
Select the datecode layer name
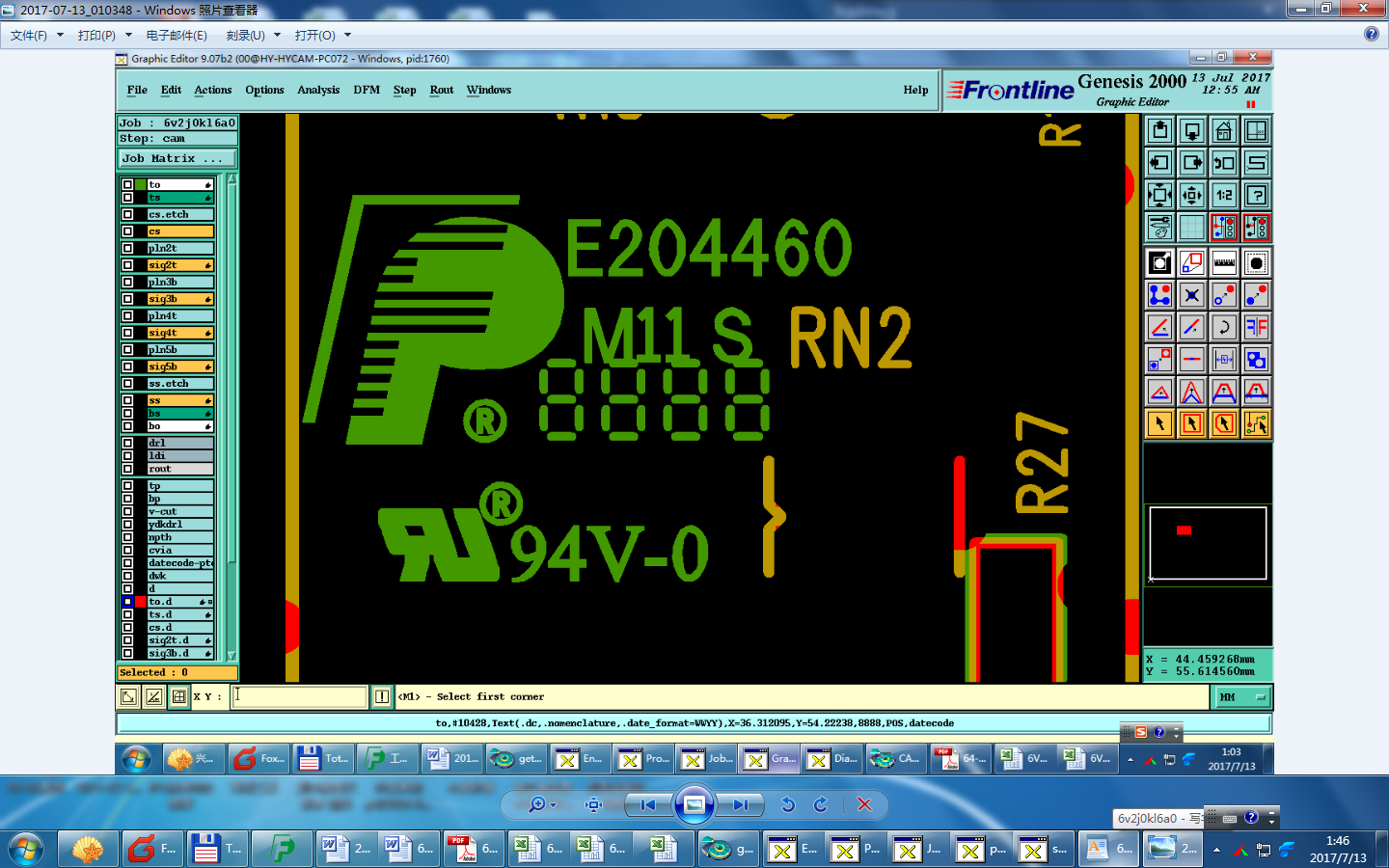179,563
